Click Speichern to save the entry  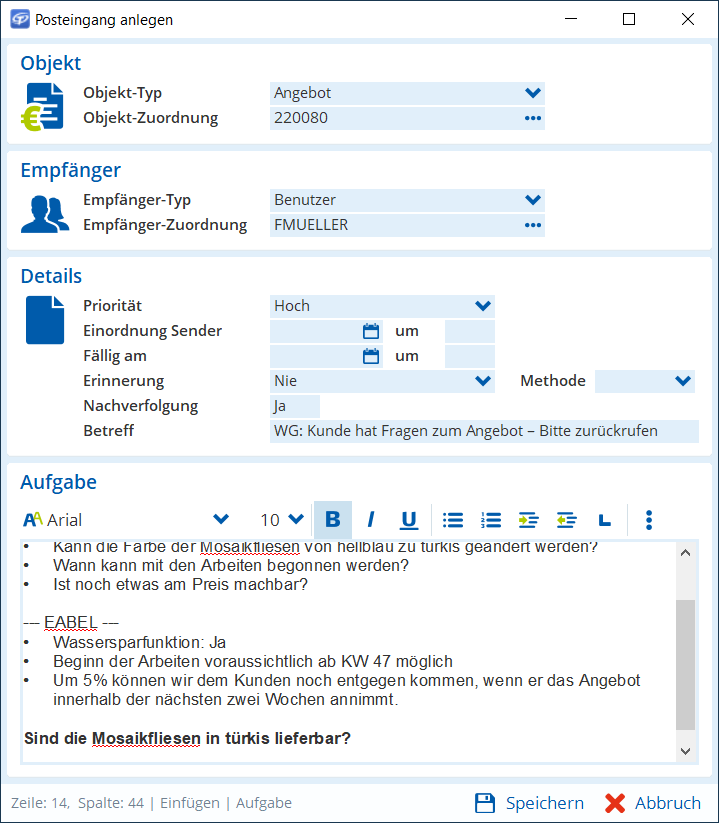529,803
